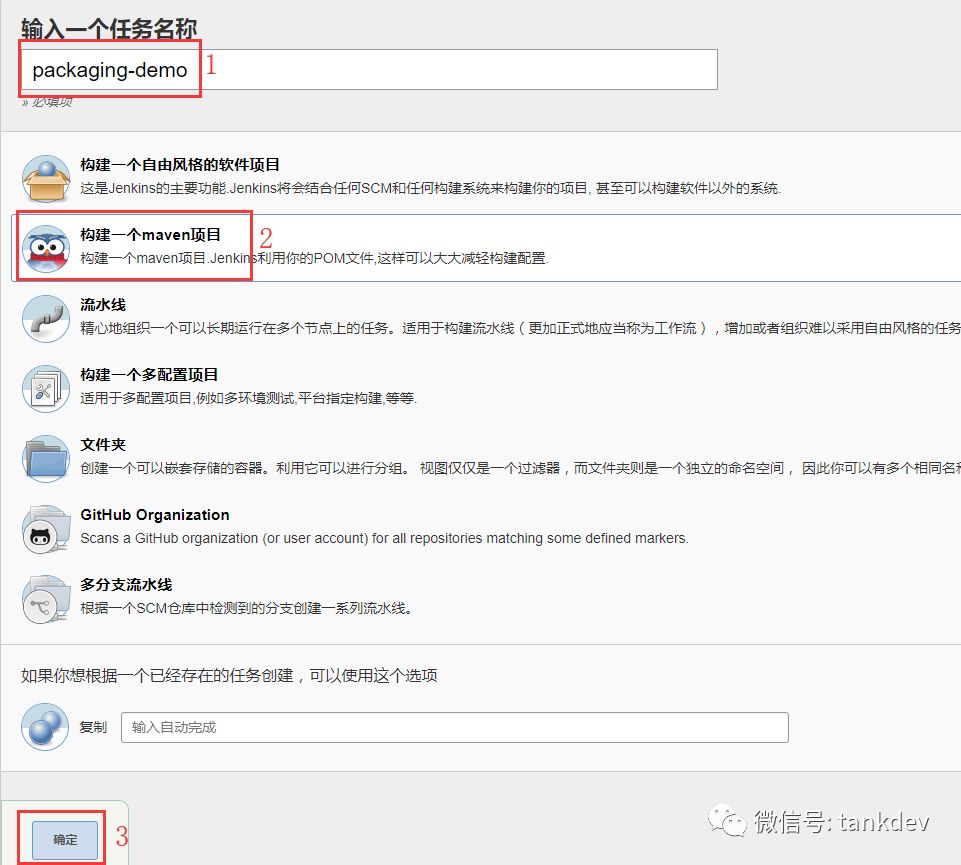Screen dimensions: 961x865
Task: Click the task name field containing packaging-demo
Action: tap(368, 69)
